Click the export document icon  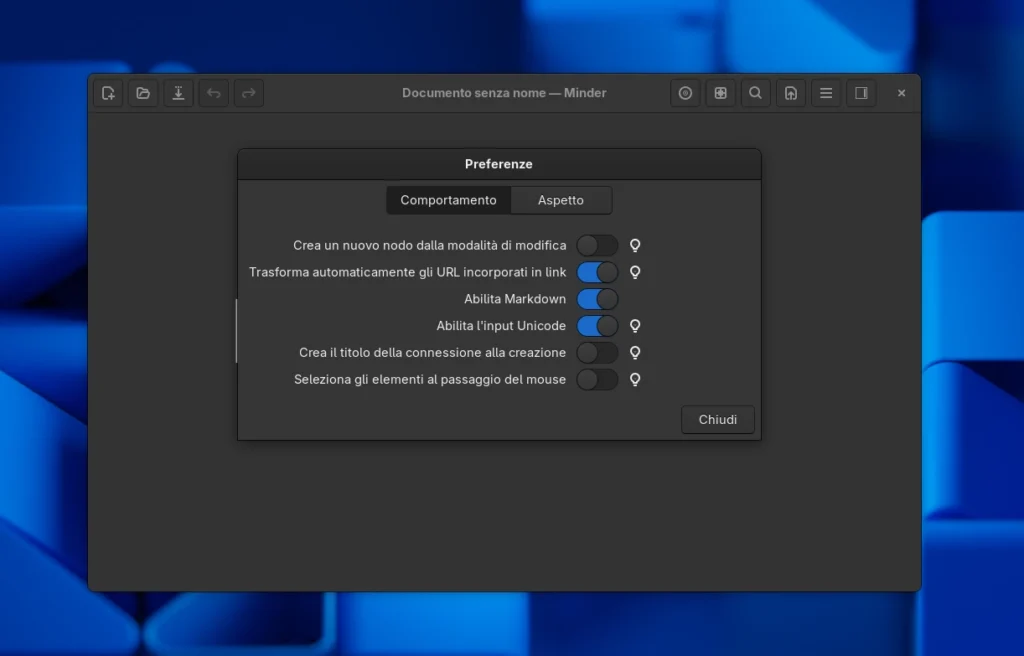point(790,93)
